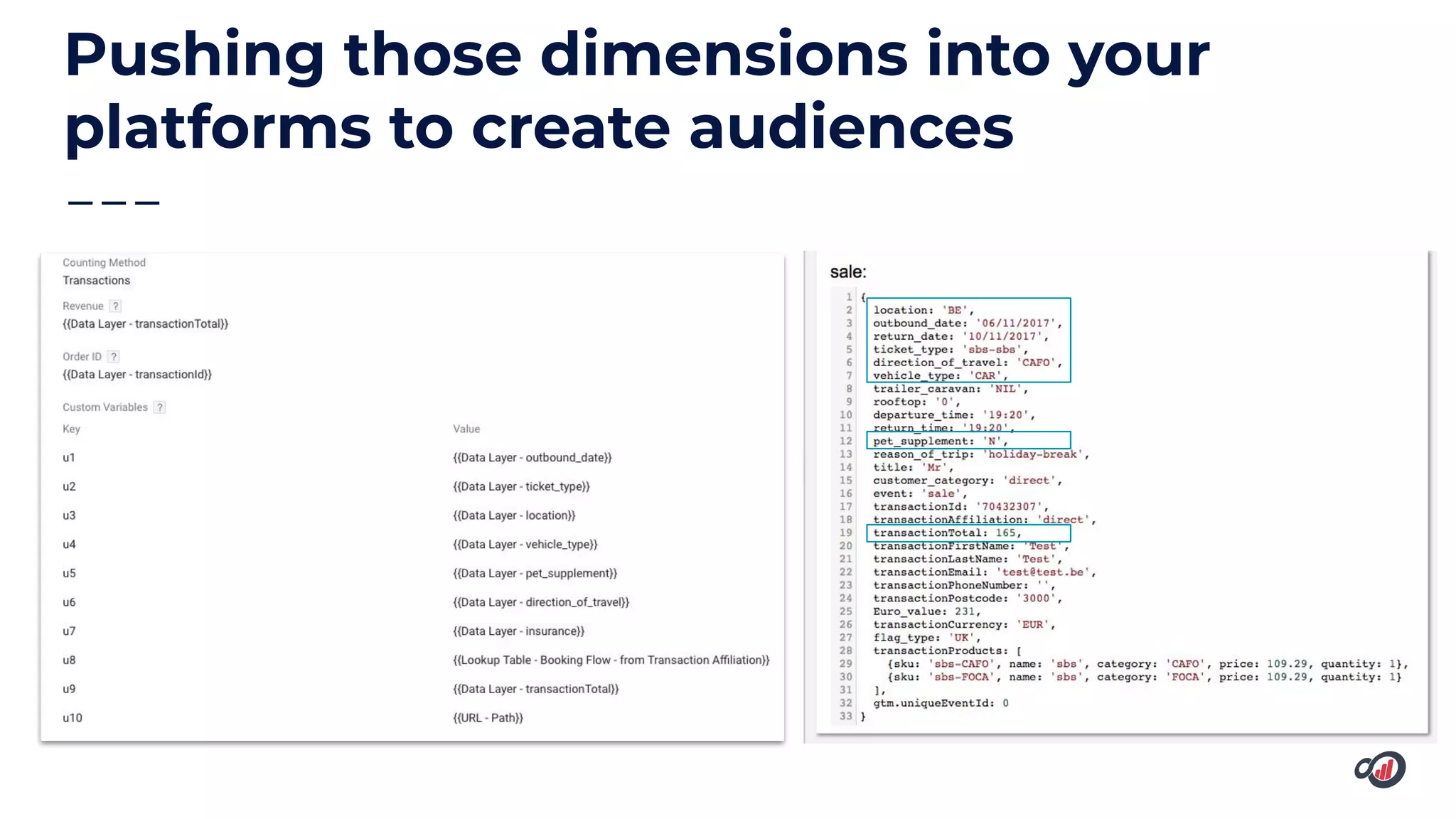The image size is (1456, 819).
Task: Click the 'Value' column header
Action: click(466, 429)
